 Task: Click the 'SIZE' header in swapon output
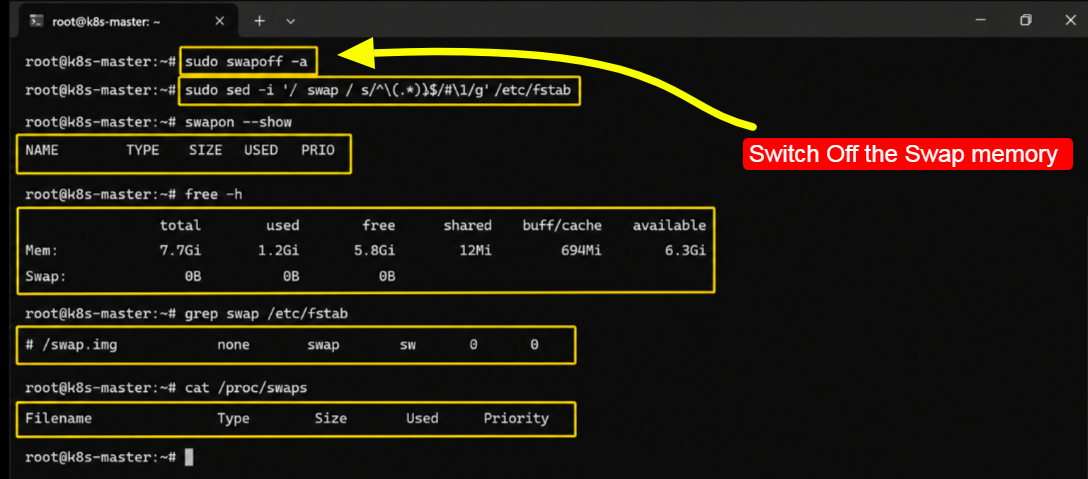pos(205,150)
